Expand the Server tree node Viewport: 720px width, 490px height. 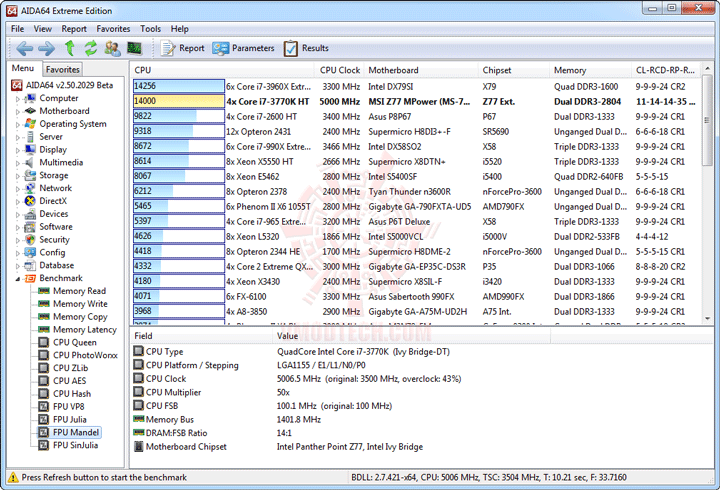click(18, 137)
